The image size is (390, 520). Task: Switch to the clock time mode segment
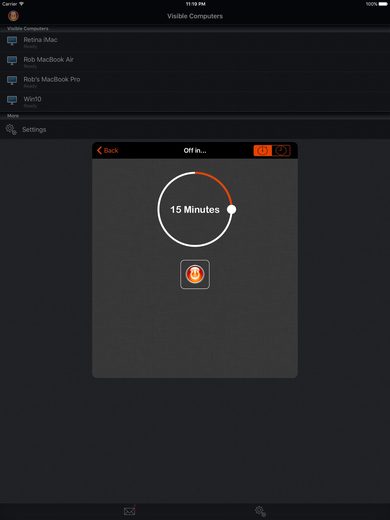pos(281,150)
